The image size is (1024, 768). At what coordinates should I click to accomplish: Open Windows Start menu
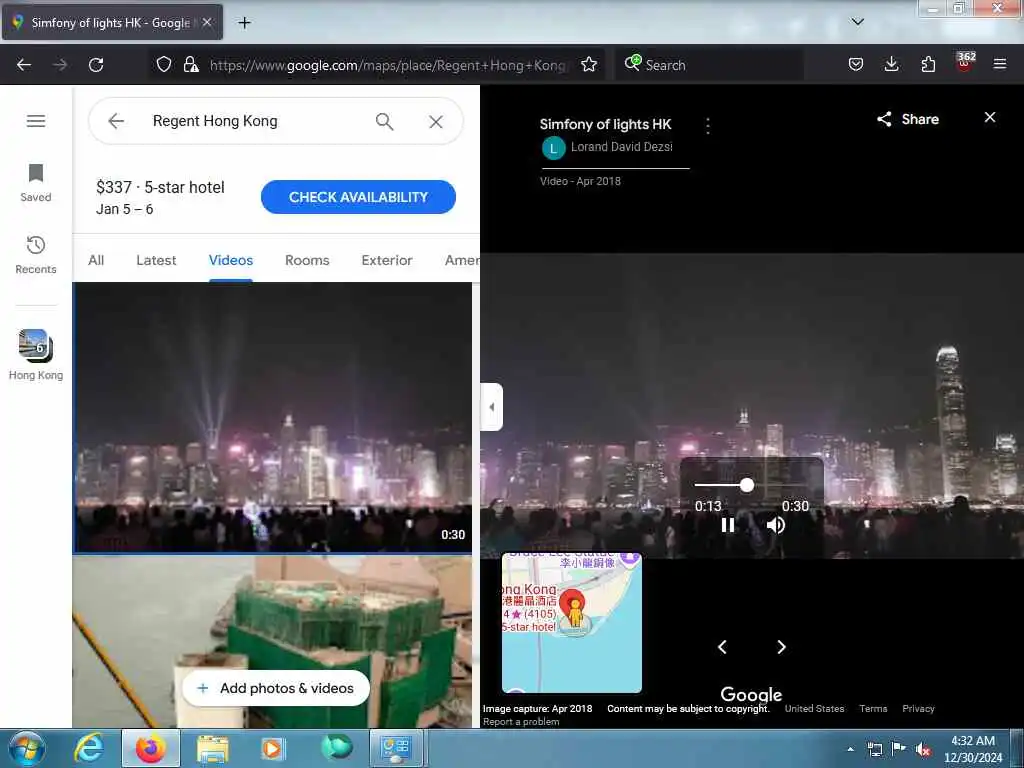click(x=26, y=748)
